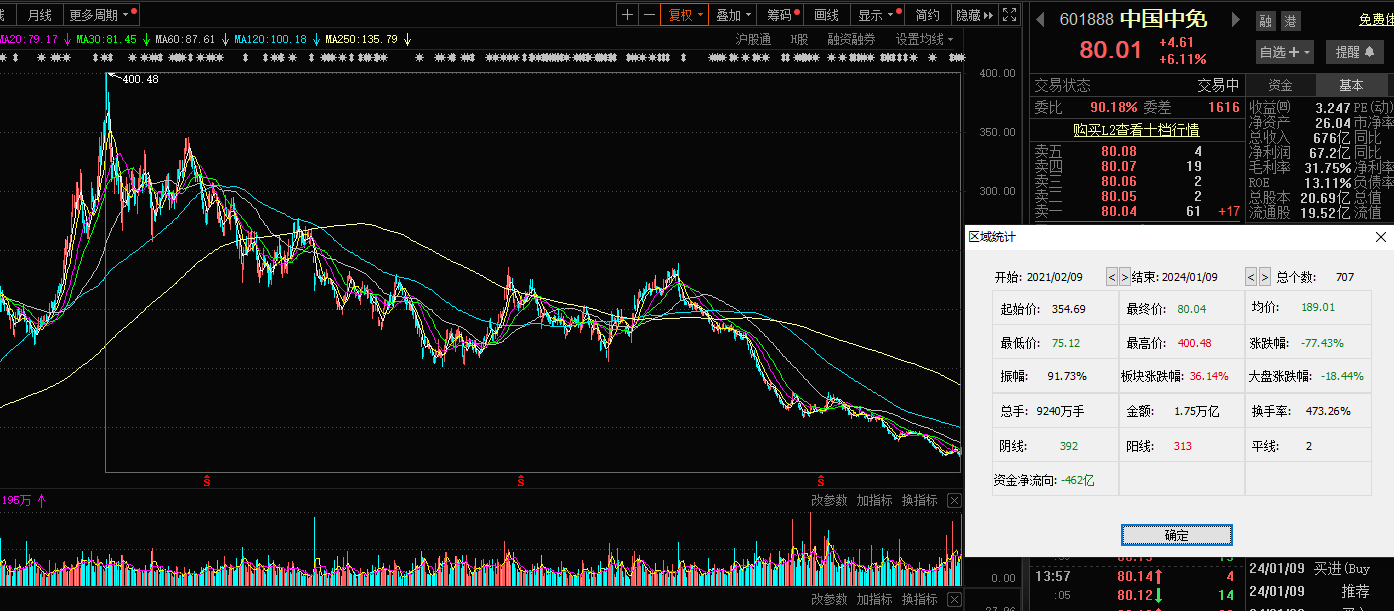The width and height of the screenshot is (1394, 611).
Task: Click 确定 button in 区域统计 dialog
Action: (1176, 535)
